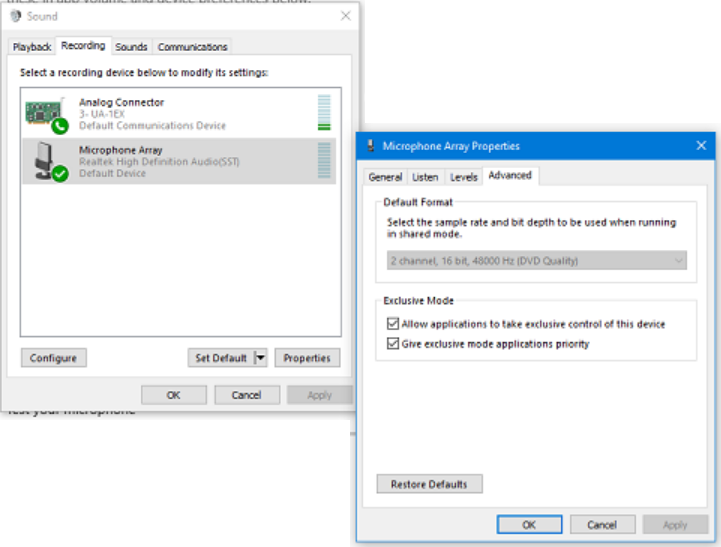The height and width of the screenshot is (547, 721).
Task: Toggle Give exclusive mode applications priority
Action: (x=392, y=343)
